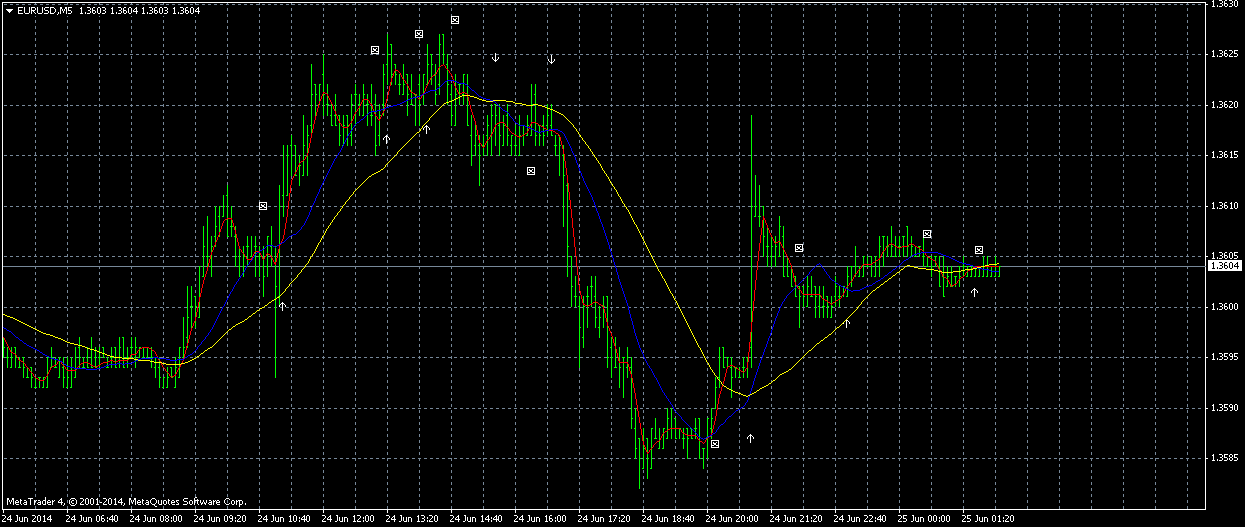Select the down arrow signal nearest 24 Jun 16:00
This screenshot has width=1245, height=527.
551,60
